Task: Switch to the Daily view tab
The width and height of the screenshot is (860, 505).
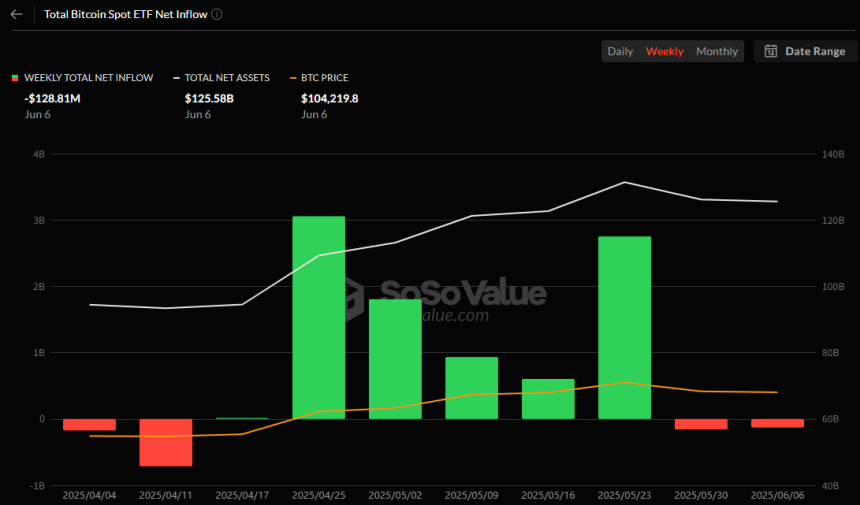Action: (620, 51)
